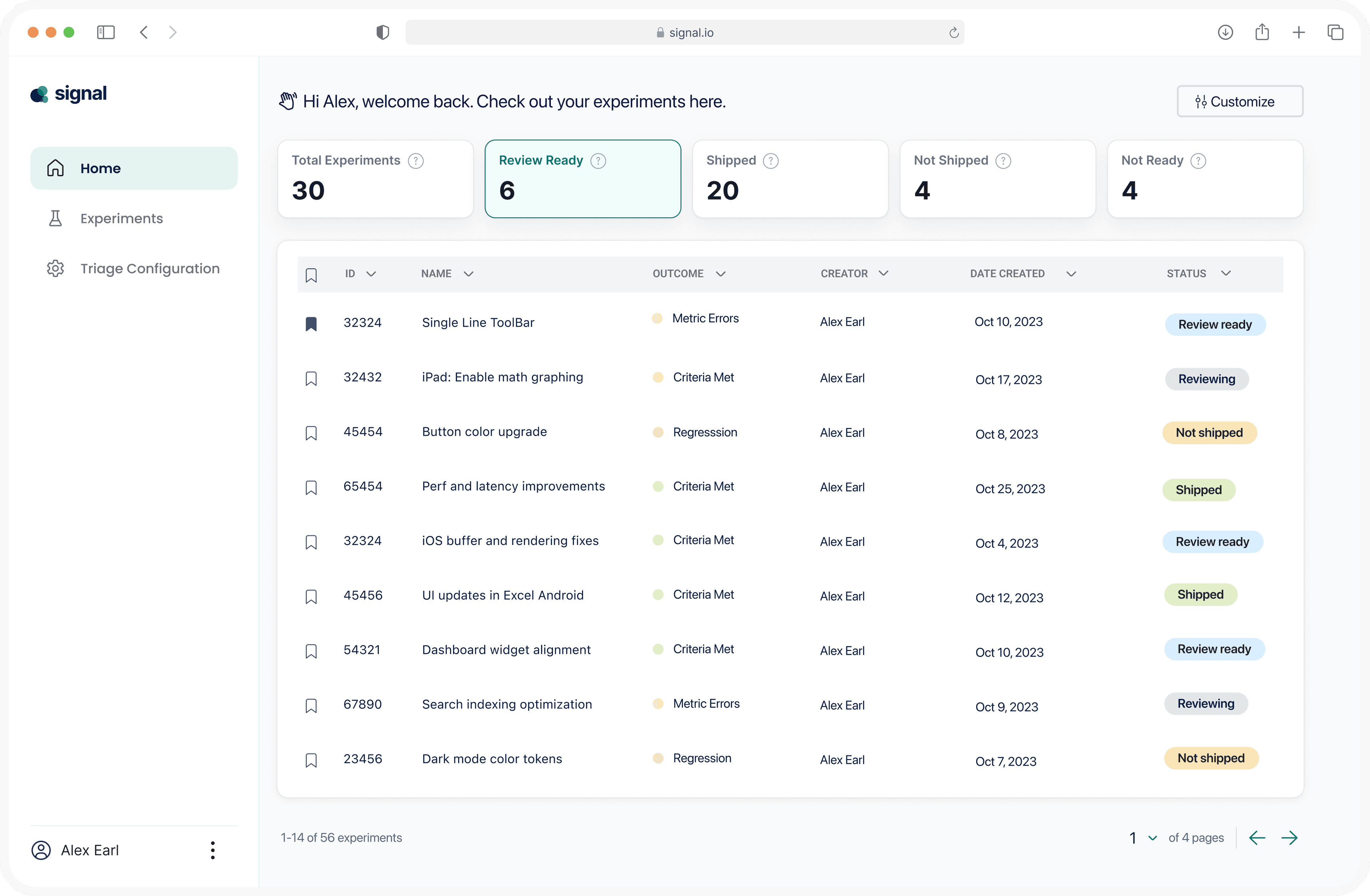The image size is (1370, 896).
Task: Show the tab overview icon
Action: tap(1335, 32)
